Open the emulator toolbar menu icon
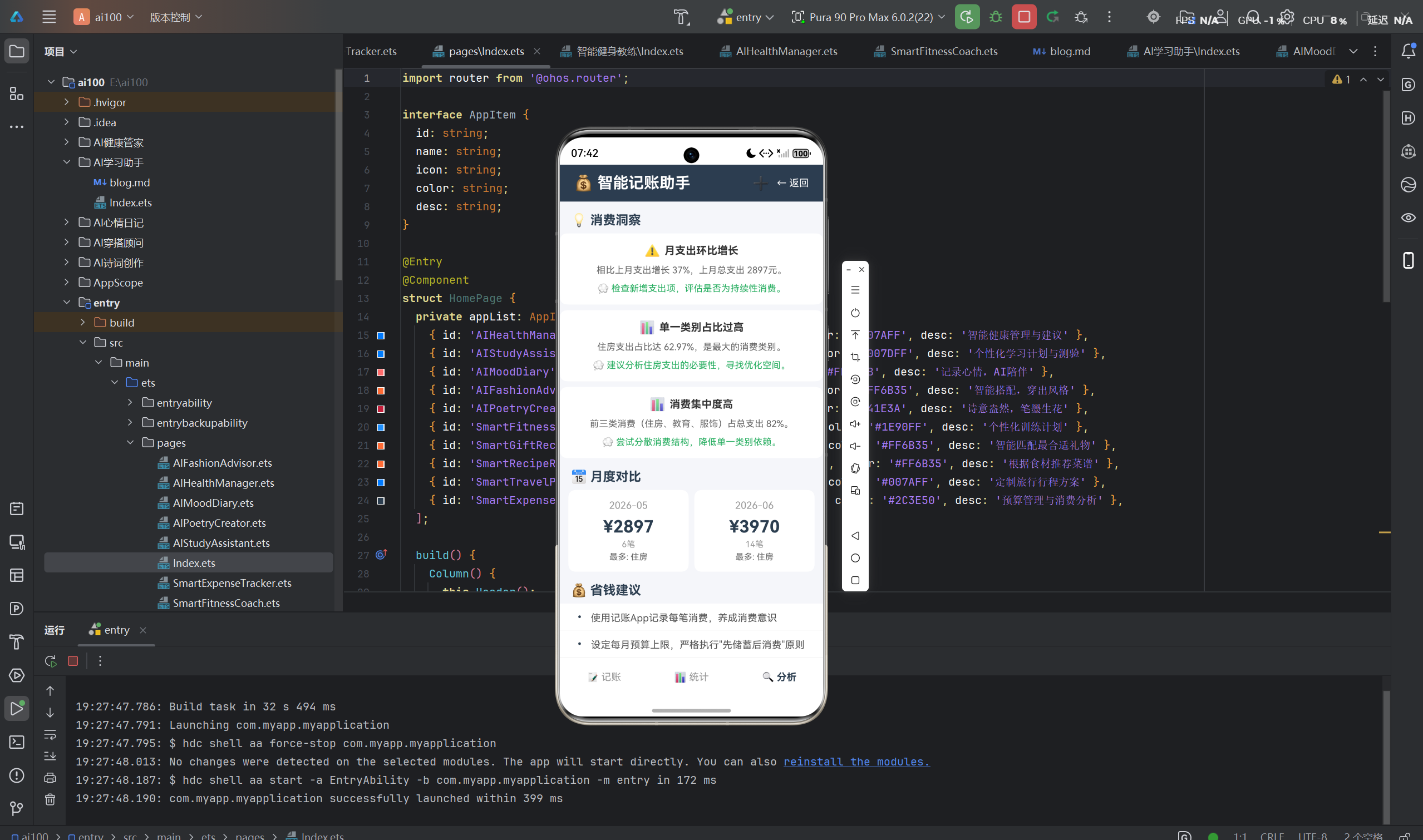Viewport: 1423px width, 840px height. (855, 290)
